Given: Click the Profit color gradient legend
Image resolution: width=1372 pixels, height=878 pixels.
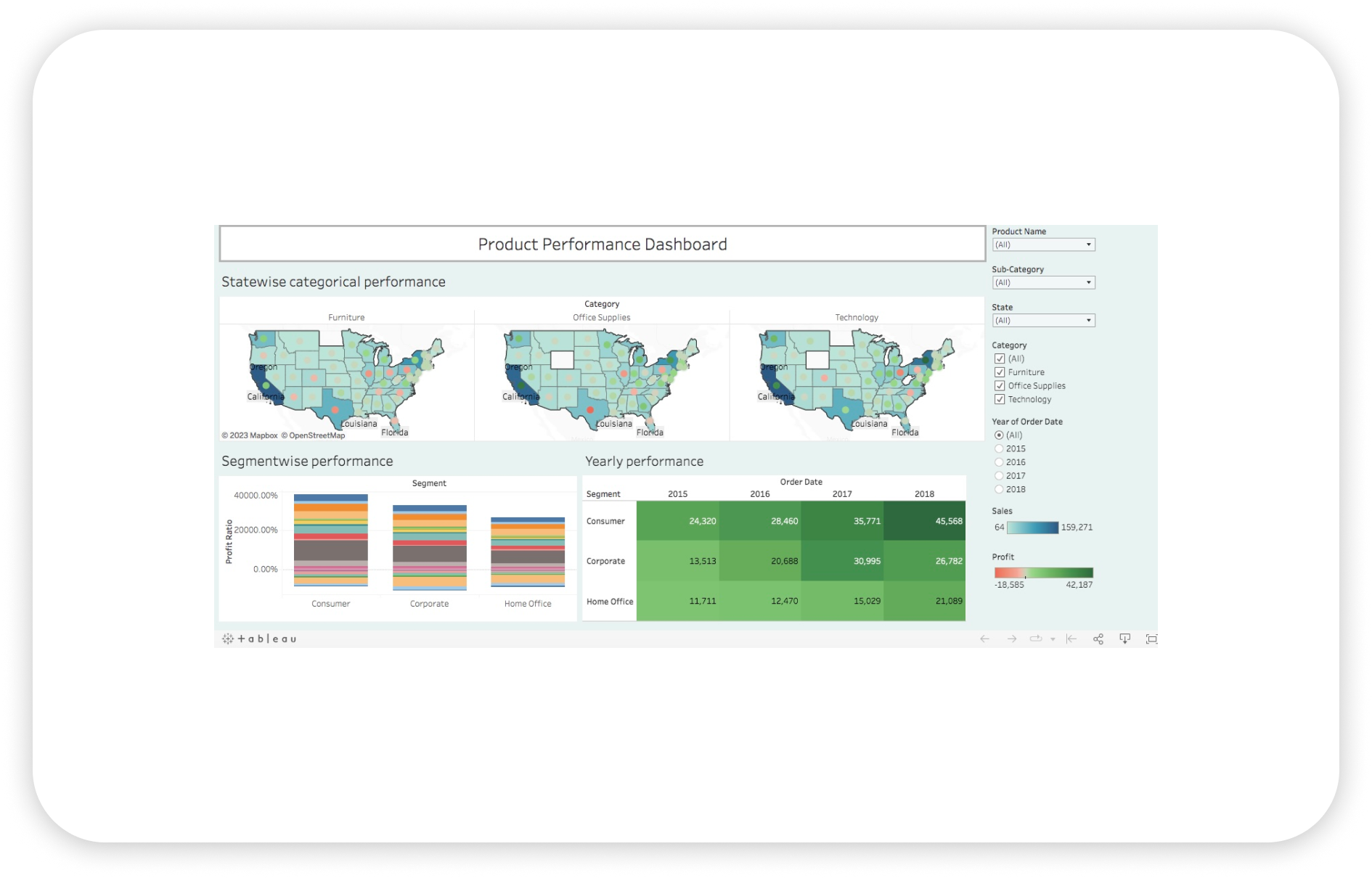Looking at the screenshot, I should 1043,571.
